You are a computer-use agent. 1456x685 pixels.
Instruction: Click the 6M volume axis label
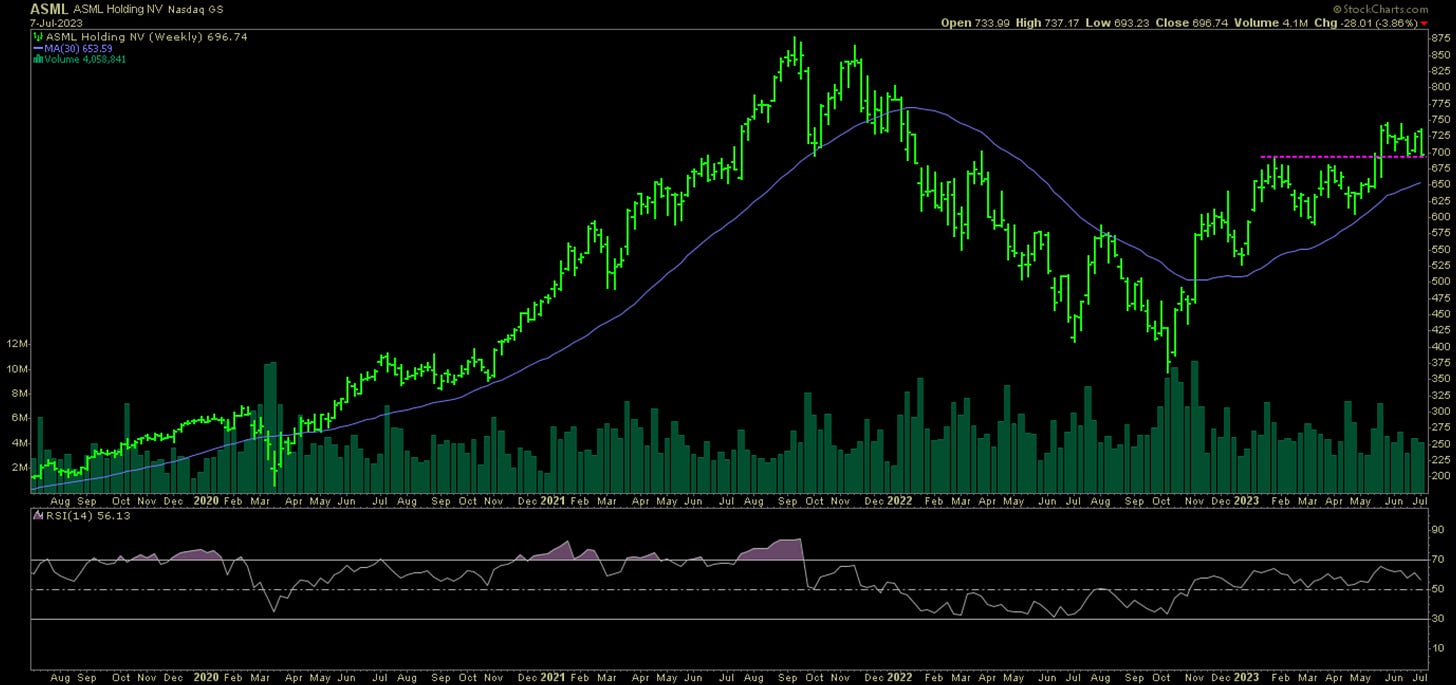point(18,418)
